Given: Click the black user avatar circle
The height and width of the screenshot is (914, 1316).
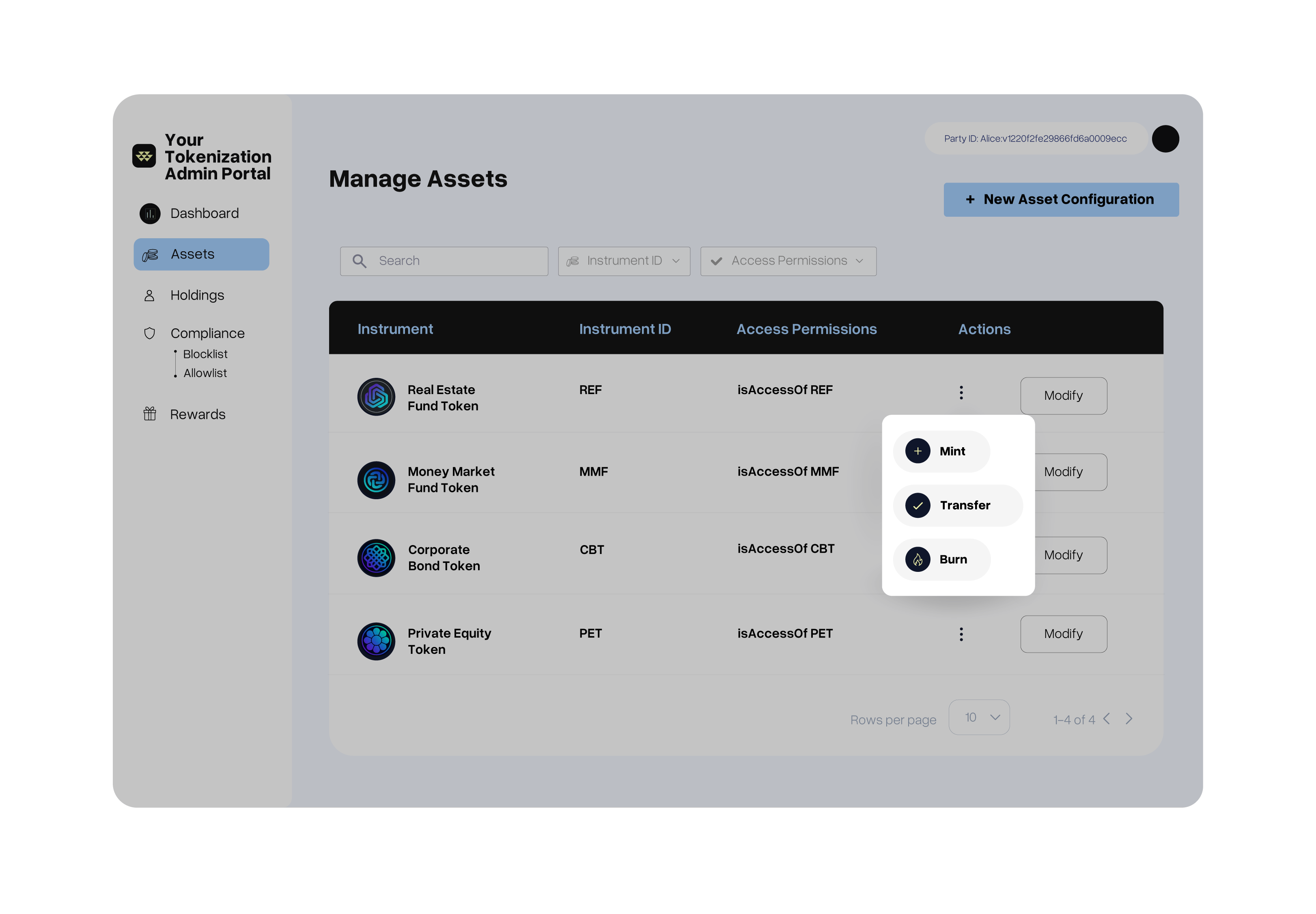Looking at the screenshot, I should coord(1165,138).
